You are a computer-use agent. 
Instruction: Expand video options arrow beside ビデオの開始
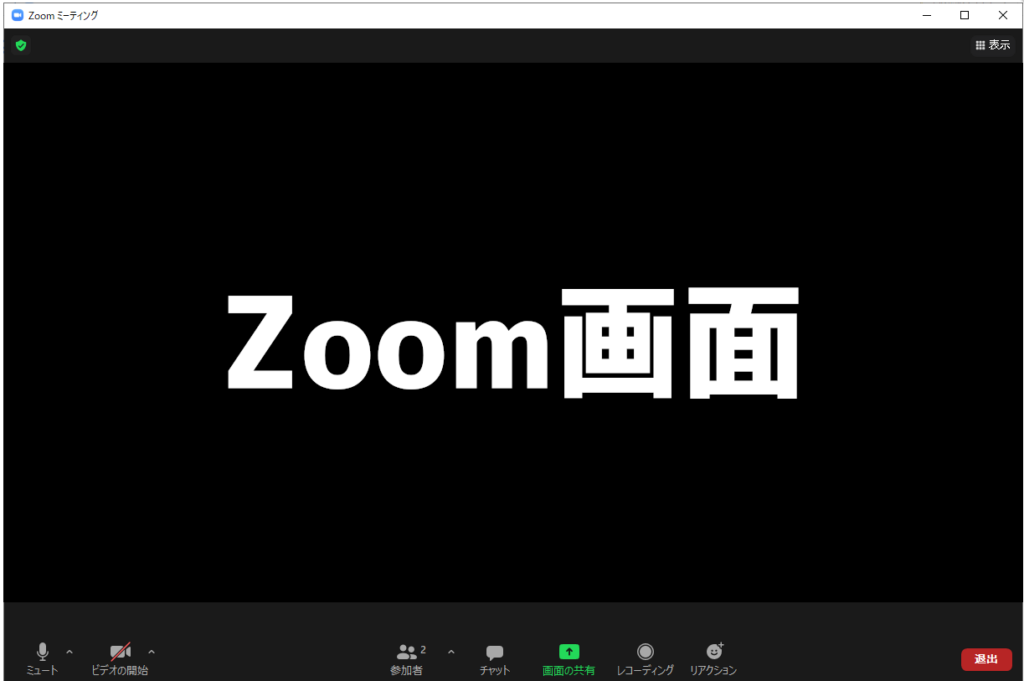pyautogui.click(x=152, y=652)
